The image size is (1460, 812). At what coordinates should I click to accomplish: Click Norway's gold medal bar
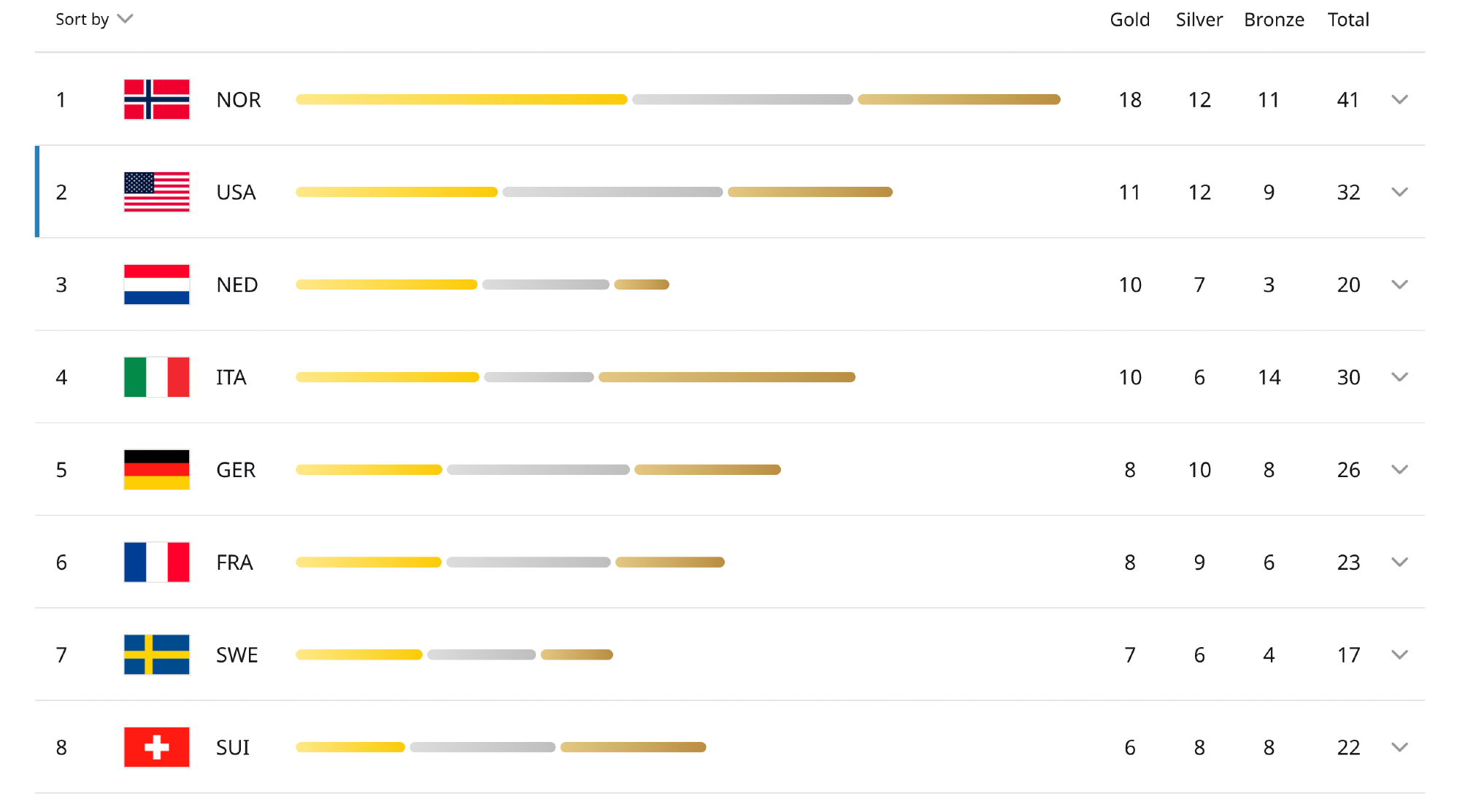(x=461, y=99)
